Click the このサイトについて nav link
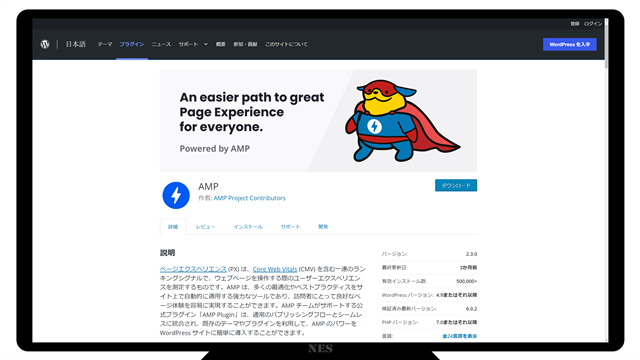 point(286,44)
